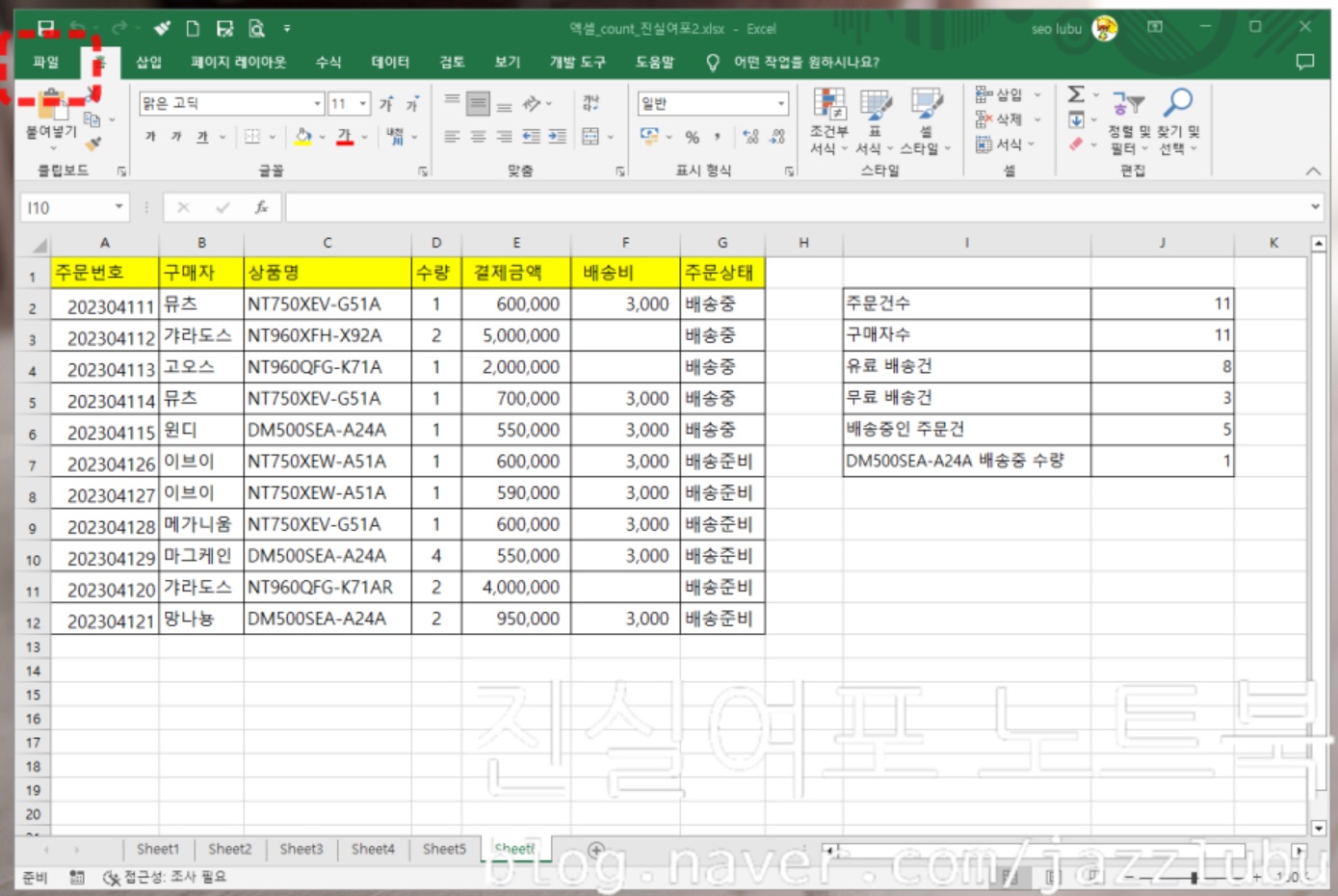This screenshot has width=1338, height=896.
Task: Expand the Name Box dropdown showing I10
Action: click(118, 207)
